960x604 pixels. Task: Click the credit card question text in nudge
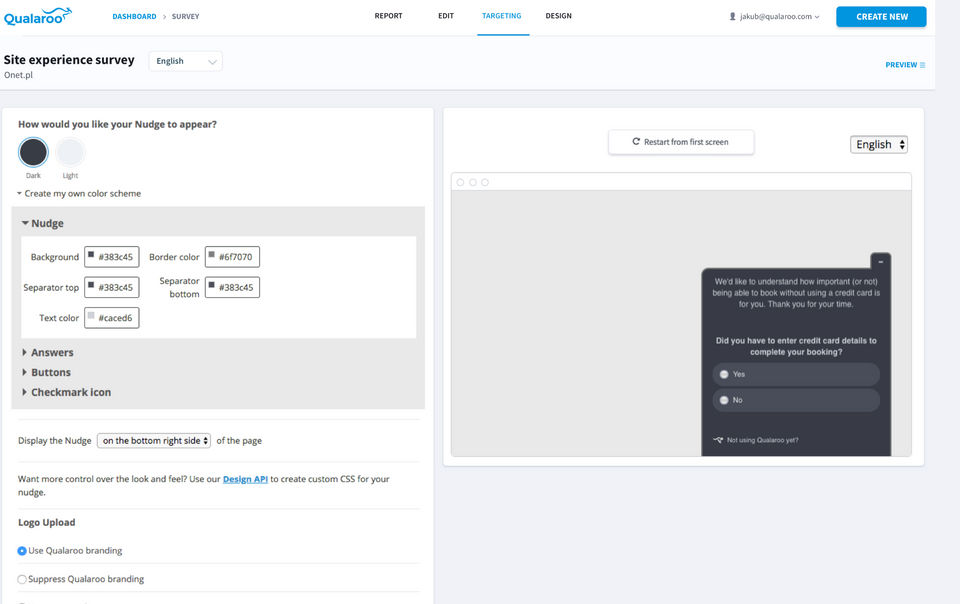tap(796, 346)
